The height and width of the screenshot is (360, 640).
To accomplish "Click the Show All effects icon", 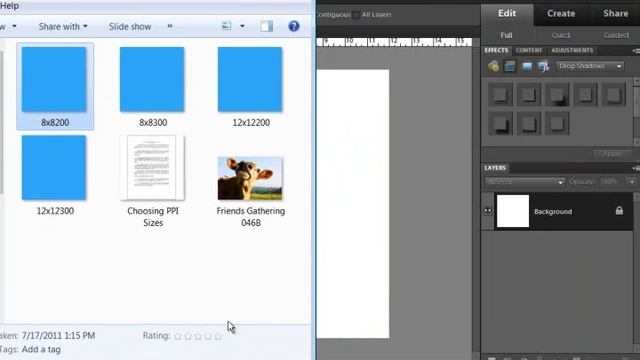I will pos(544,66).
